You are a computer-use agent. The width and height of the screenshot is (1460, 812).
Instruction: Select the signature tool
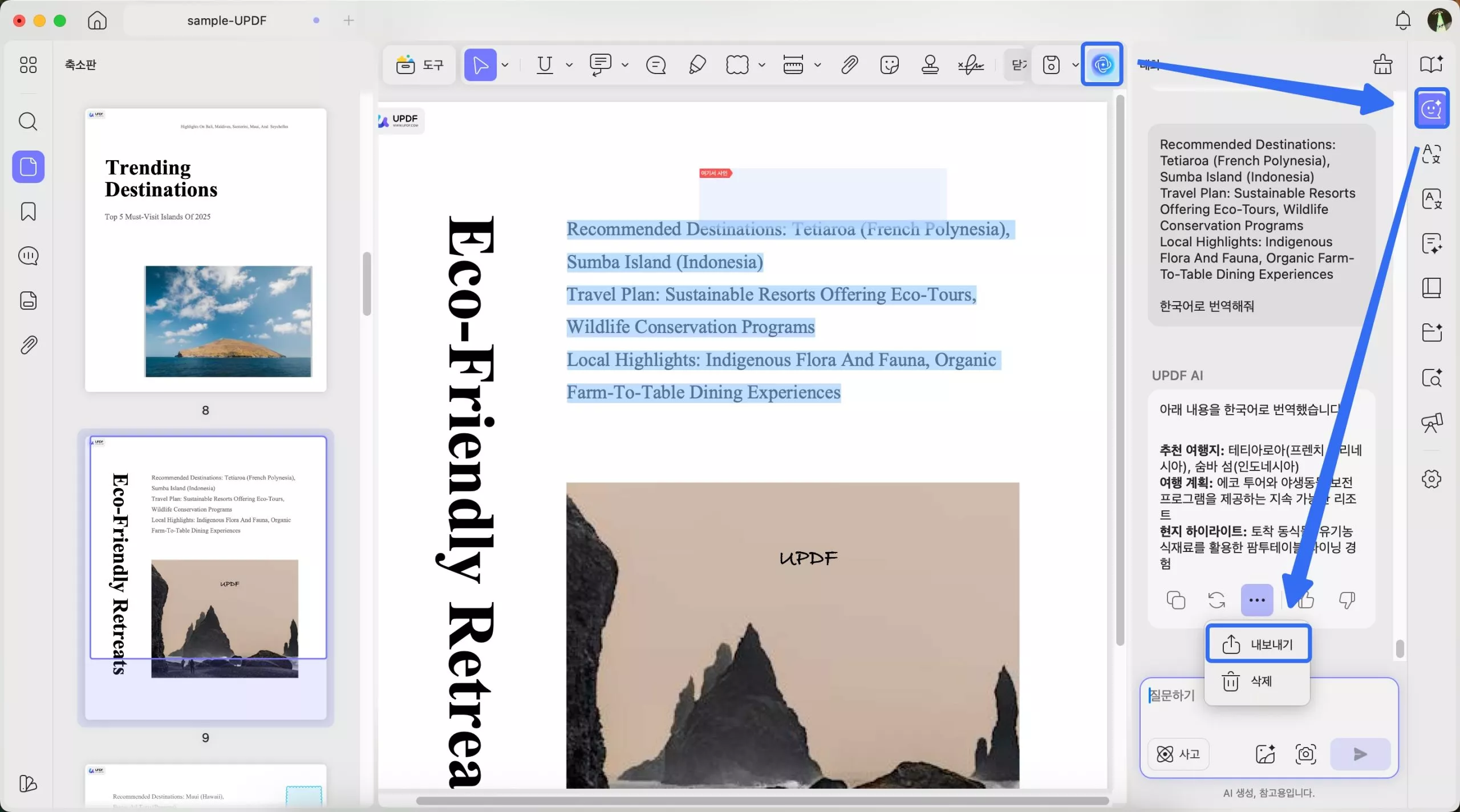pyautogui.click(x=971, y=65)
